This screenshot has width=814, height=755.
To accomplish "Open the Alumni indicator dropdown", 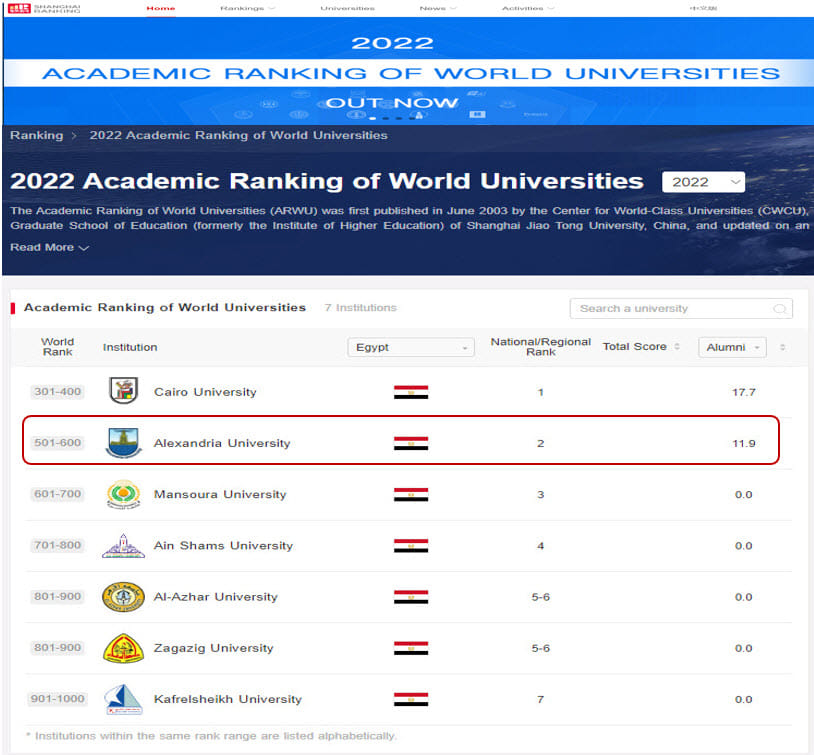I will tap(732, 347).
